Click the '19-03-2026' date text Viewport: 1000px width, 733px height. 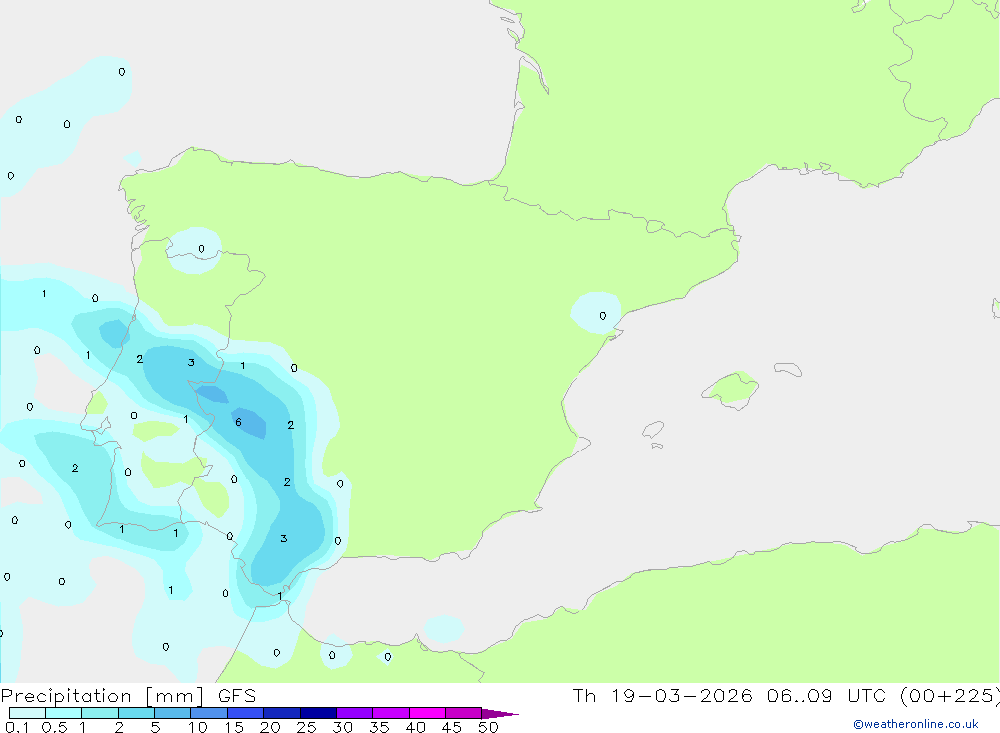point(682,695)
